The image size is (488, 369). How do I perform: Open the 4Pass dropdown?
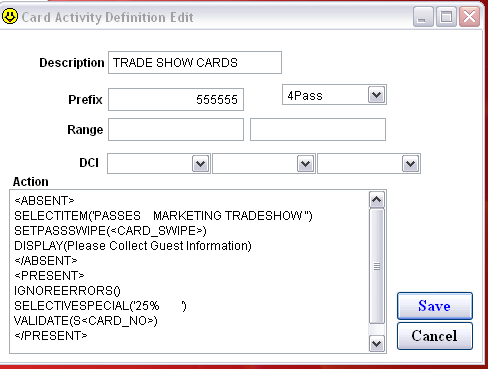pos(376,95)
